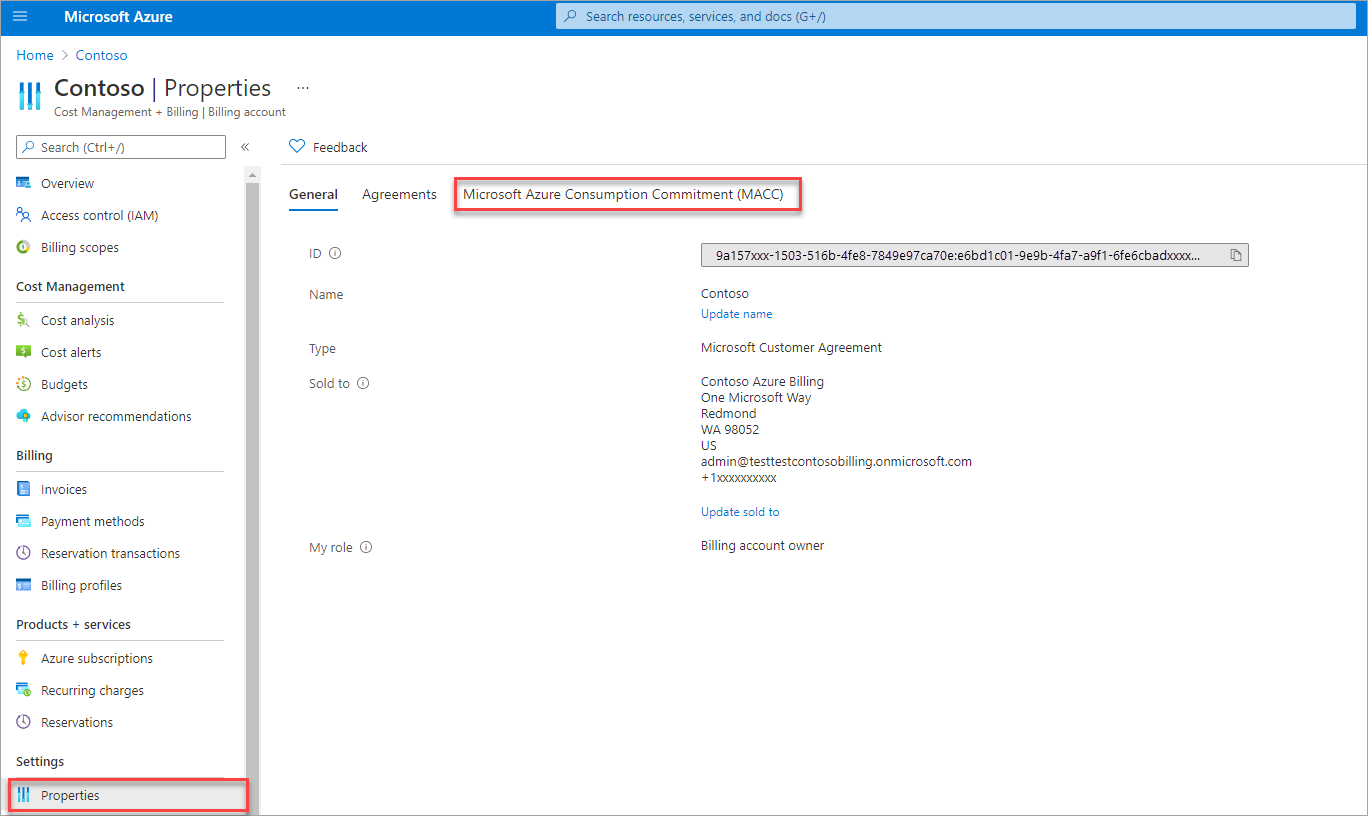Switch to the Agreements tab
The height and width of the screenshot is (816, 1368).
[399, 195]
